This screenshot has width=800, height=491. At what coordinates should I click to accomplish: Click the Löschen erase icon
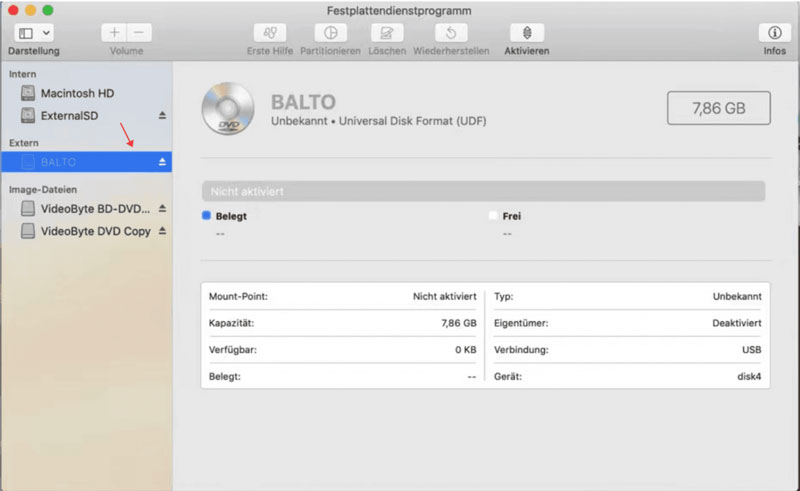point(386,33)
